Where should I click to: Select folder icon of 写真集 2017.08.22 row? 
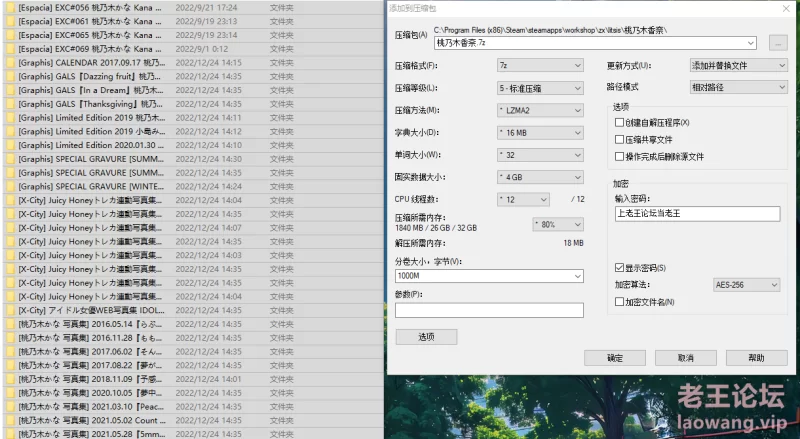pos(10,365)
